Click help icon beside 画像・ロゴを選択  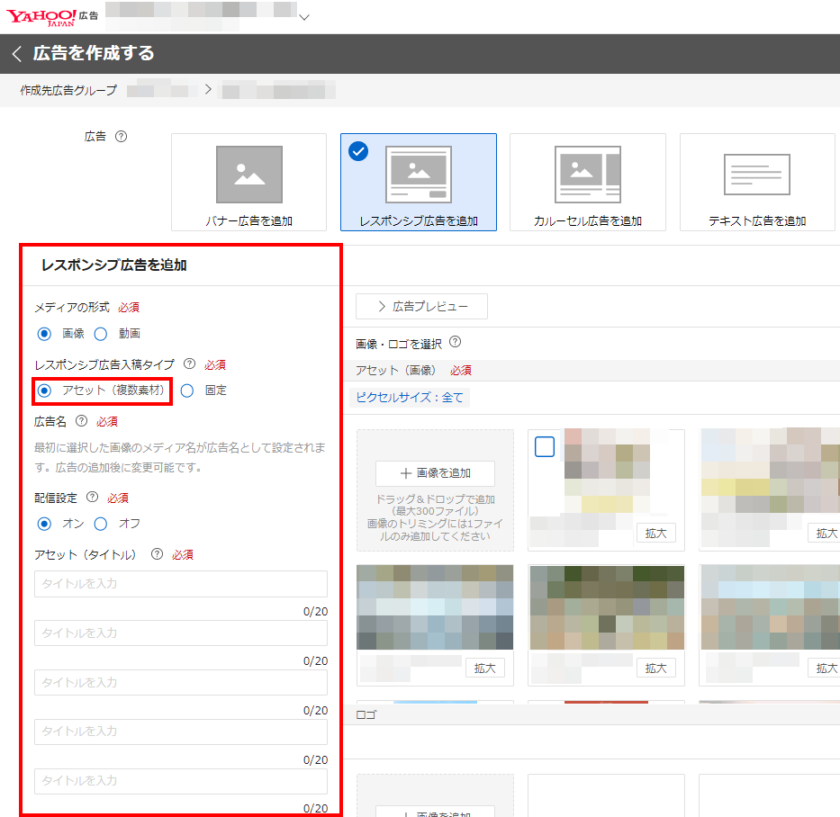tap(455, 343)
